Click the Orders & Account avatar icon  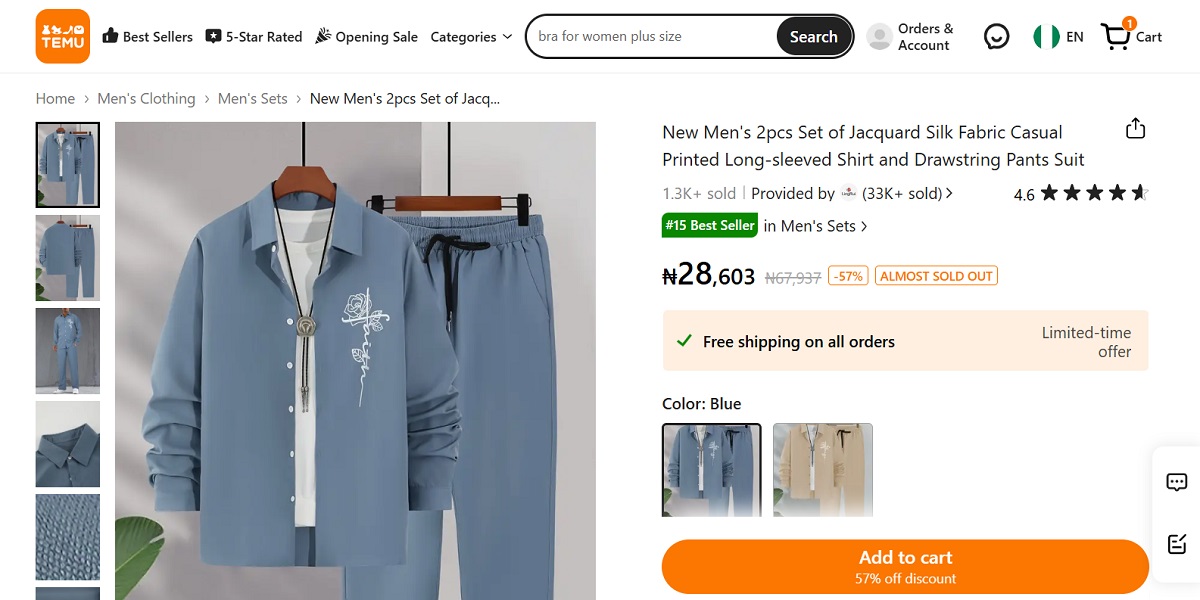pyautogui.click(x=879, y=37)
